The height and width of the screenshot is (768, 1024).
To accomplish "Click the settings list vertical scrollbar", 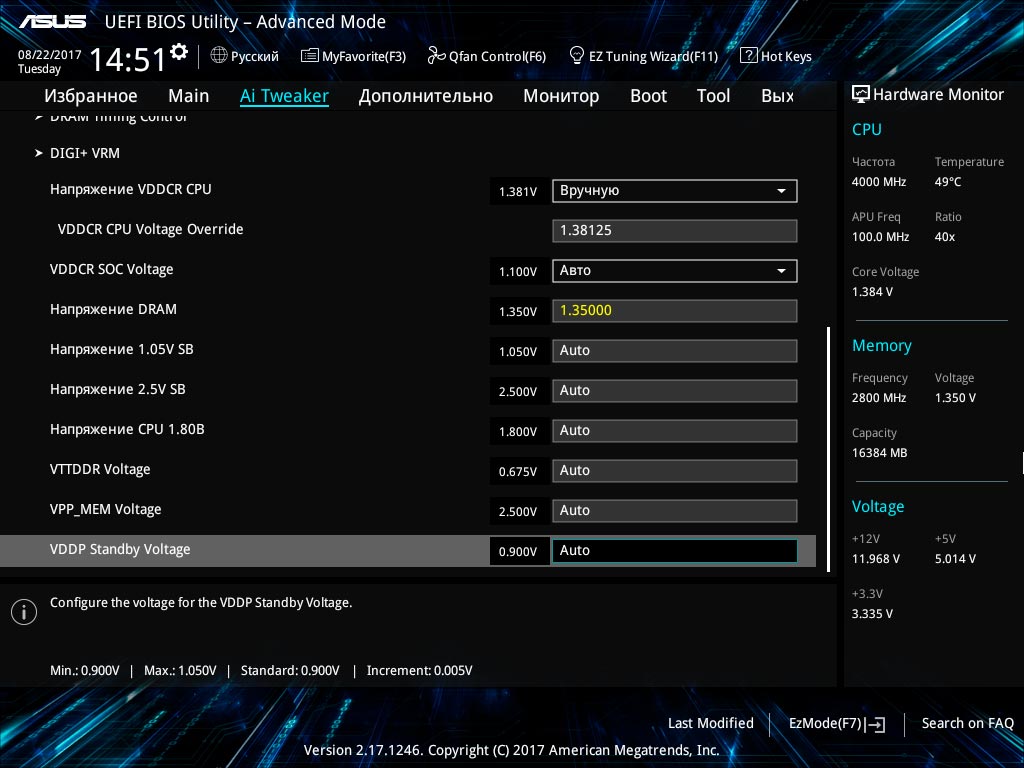I will tap(828, 449).
